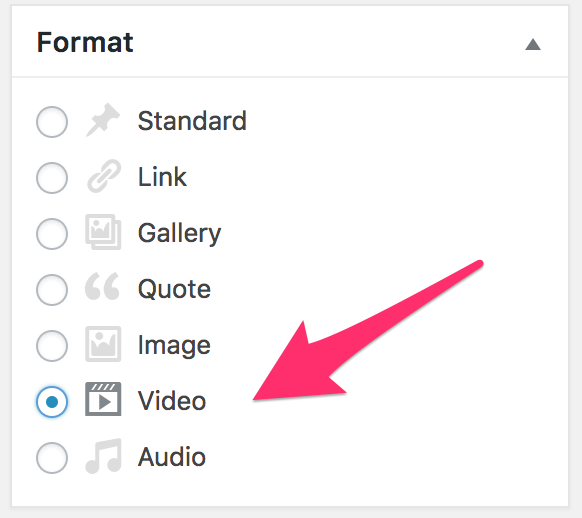Click the Audio label text
This screenshot has height=518, width=582.
(x=171, y=456)
